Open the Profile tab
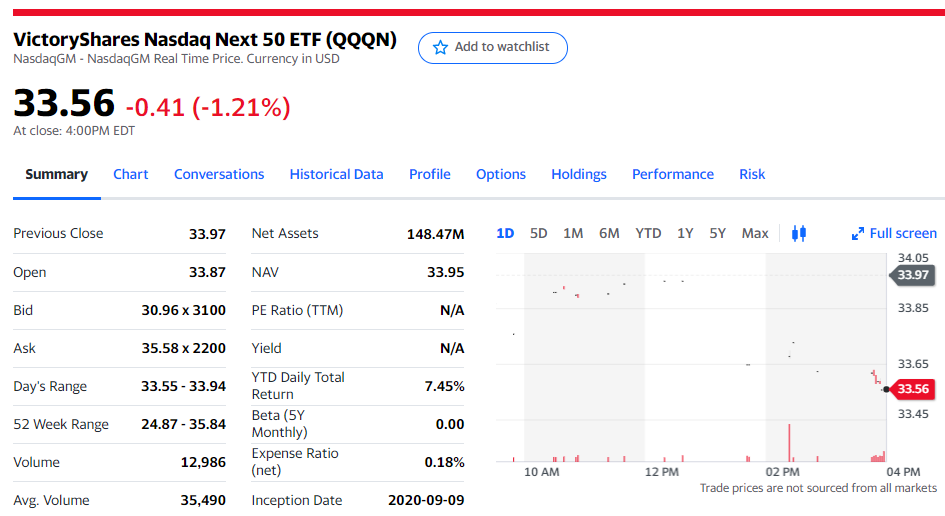This screenshot has height=516, width=945. click(430, 174)
